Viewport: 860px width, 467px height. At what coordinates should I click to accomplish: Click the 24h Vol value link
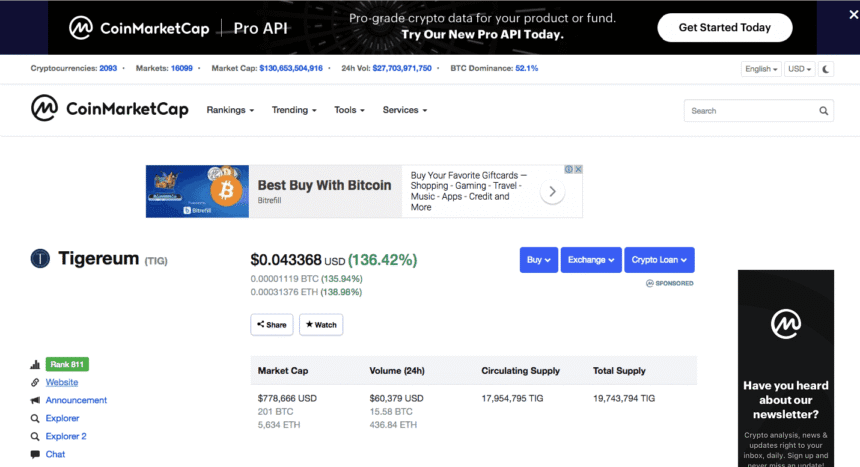(x=402, y=69)
